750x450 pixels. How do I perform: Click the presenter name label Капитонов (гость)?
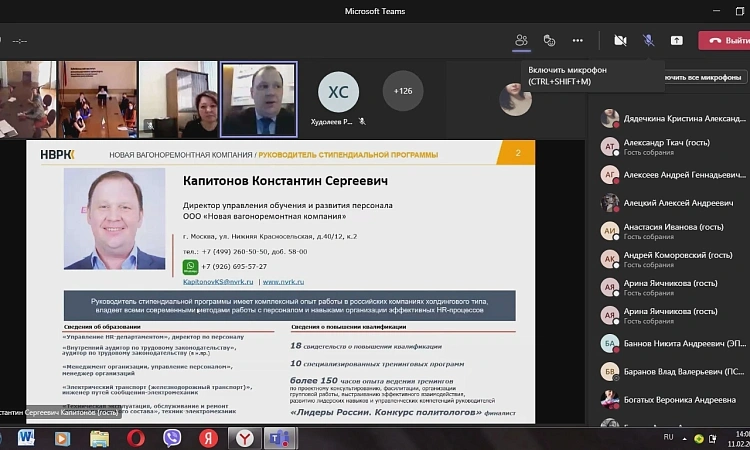coord(59,412)
